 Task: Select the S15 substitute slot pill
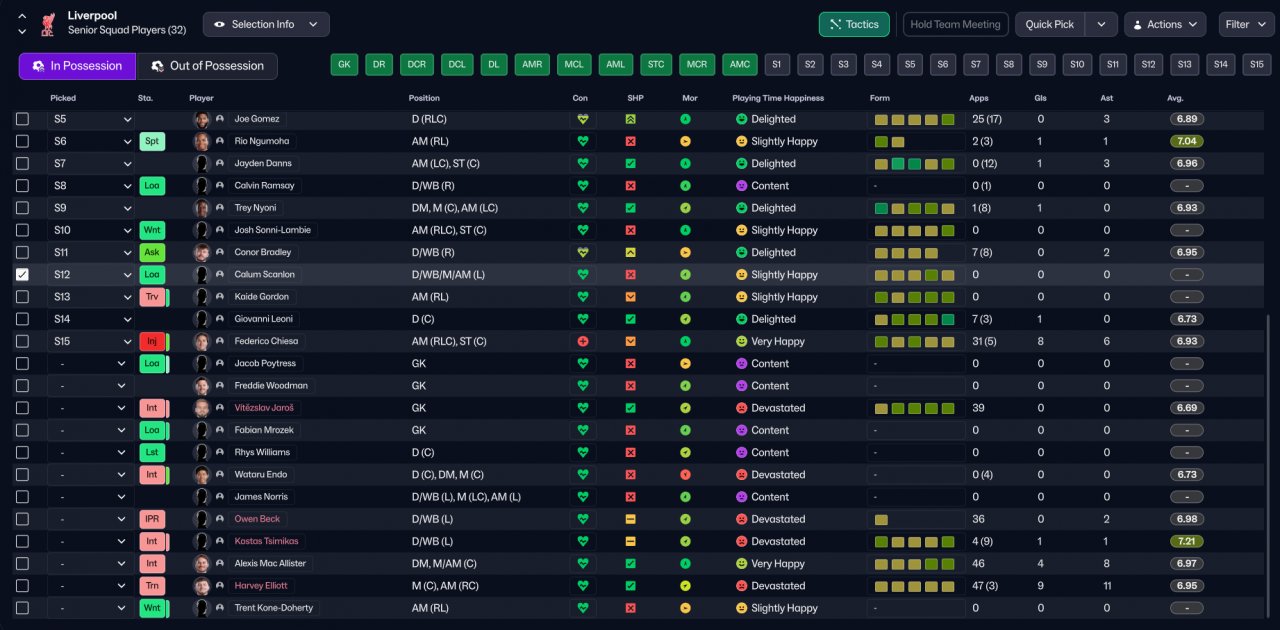tap(1257, 65)
